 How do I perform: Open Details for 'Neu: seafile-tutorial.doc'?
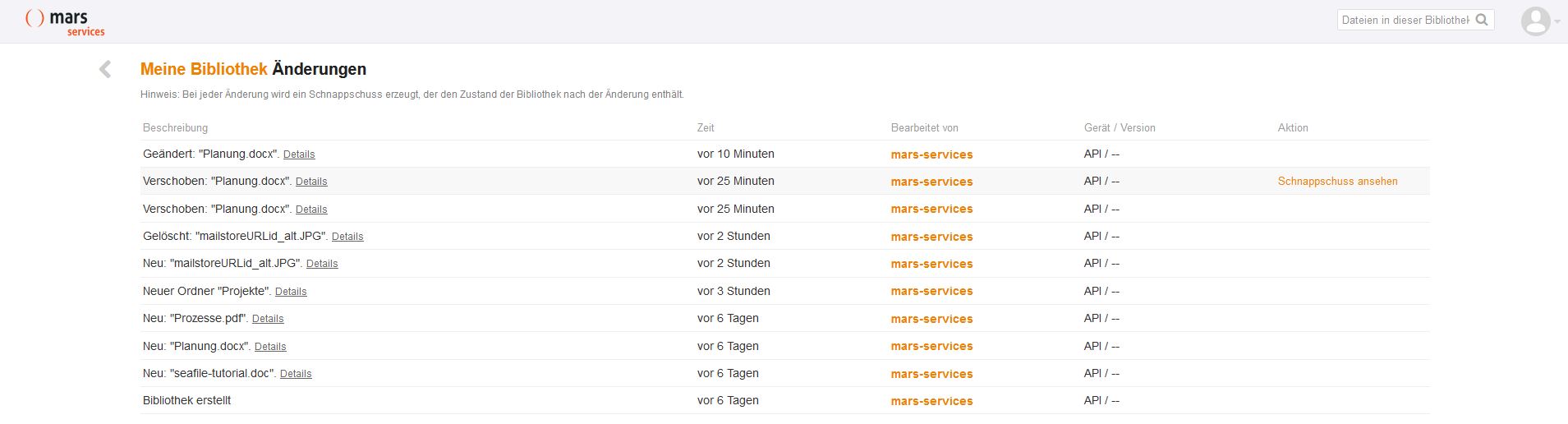click(x=296, y=374)
